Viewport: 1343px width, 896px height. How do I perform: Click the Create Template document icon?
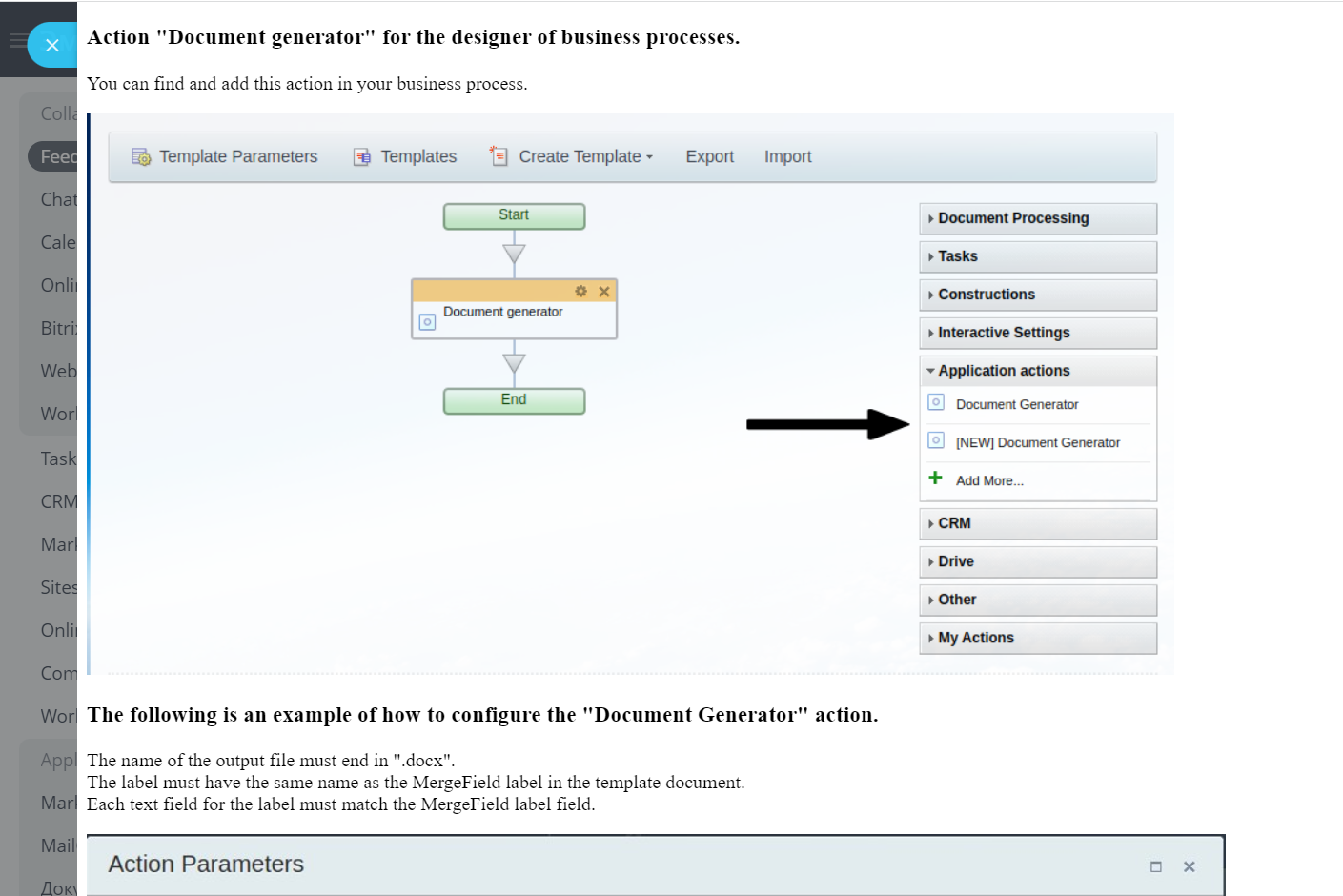coord(499,155)
